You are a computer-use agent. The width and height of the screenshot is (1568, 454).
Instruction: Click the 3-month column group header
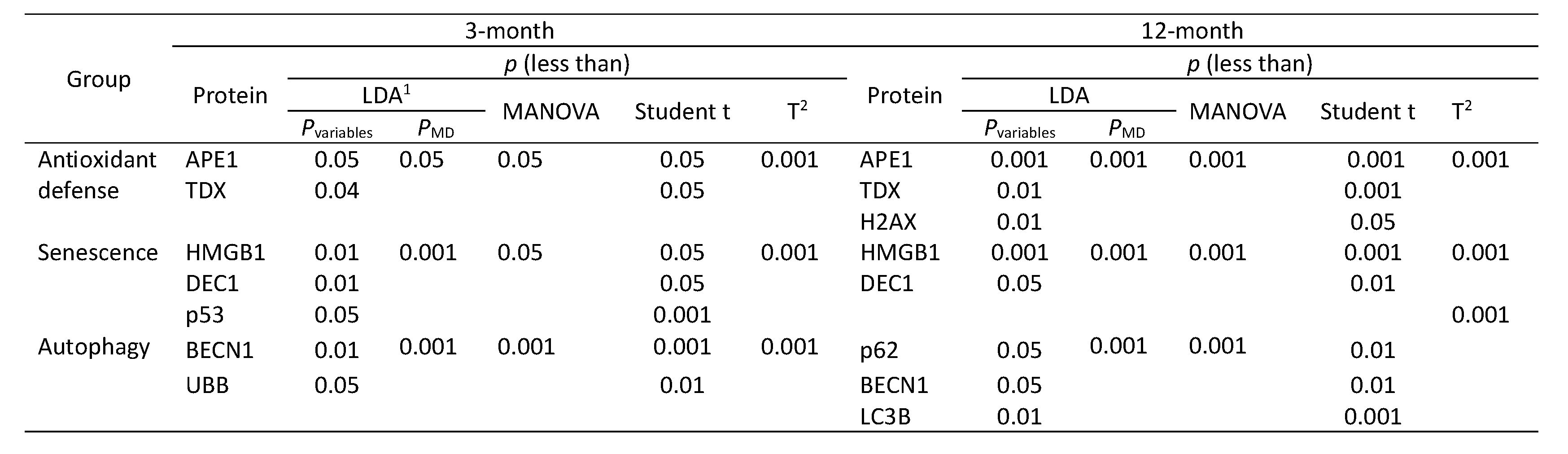pyautogui.click(x=510, y=31)
